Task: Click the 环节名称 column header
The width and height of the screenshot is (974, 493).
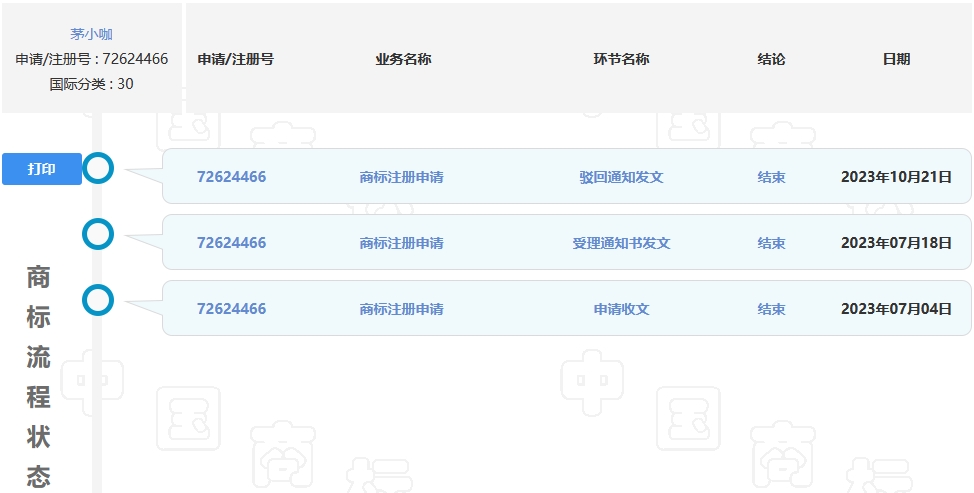Action: 621,59
